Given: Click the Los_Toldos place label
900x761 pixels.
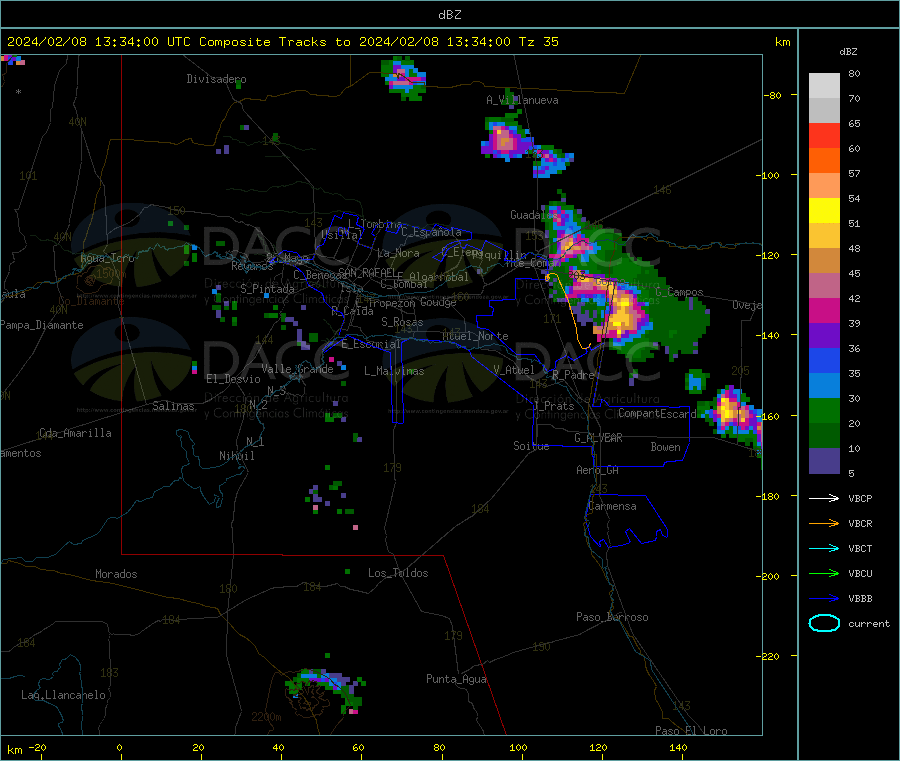Looking at the screenshot, I should (x=398, y=573).
